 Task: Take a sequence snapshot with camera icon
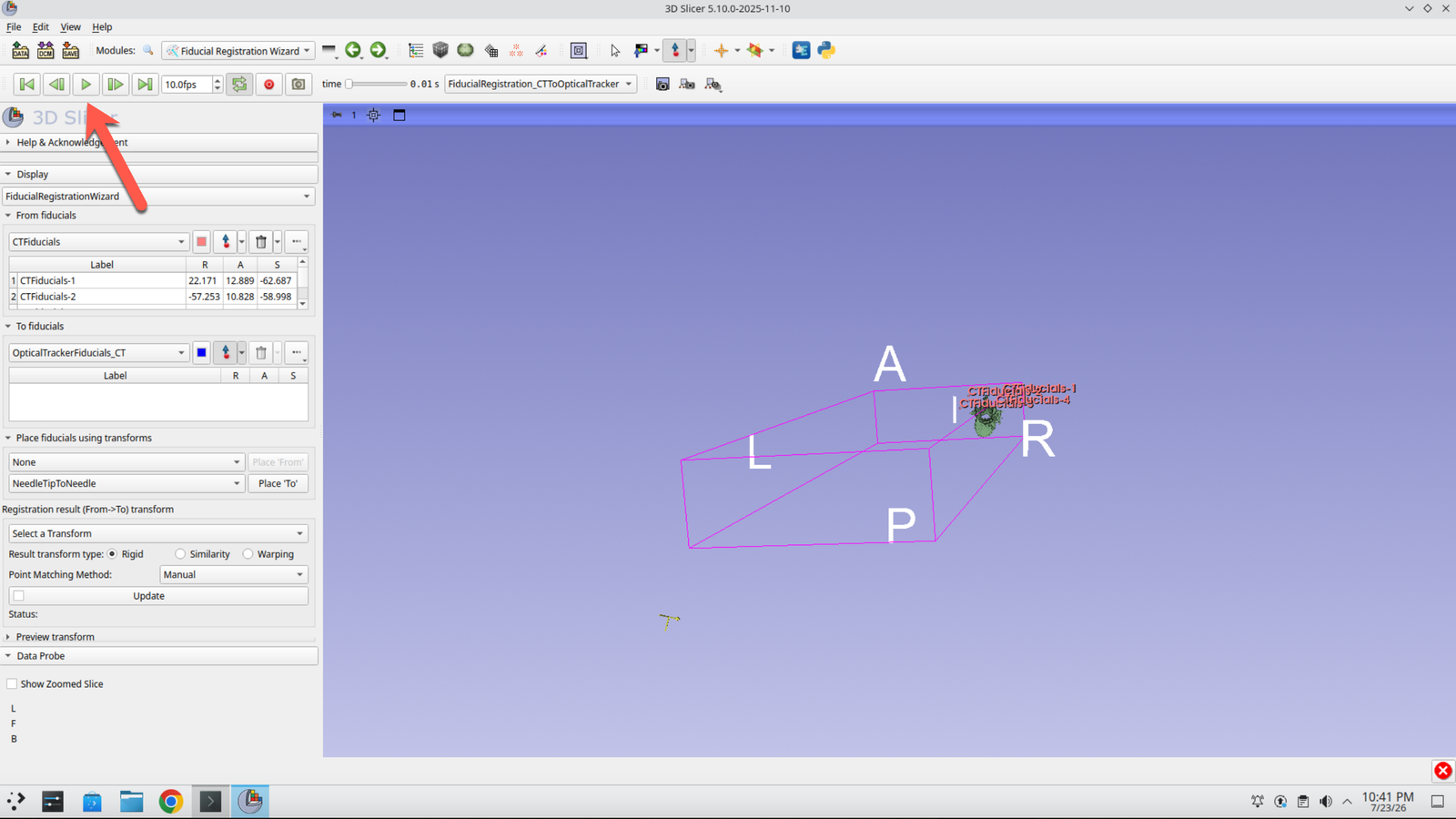(x=298, y=85)
